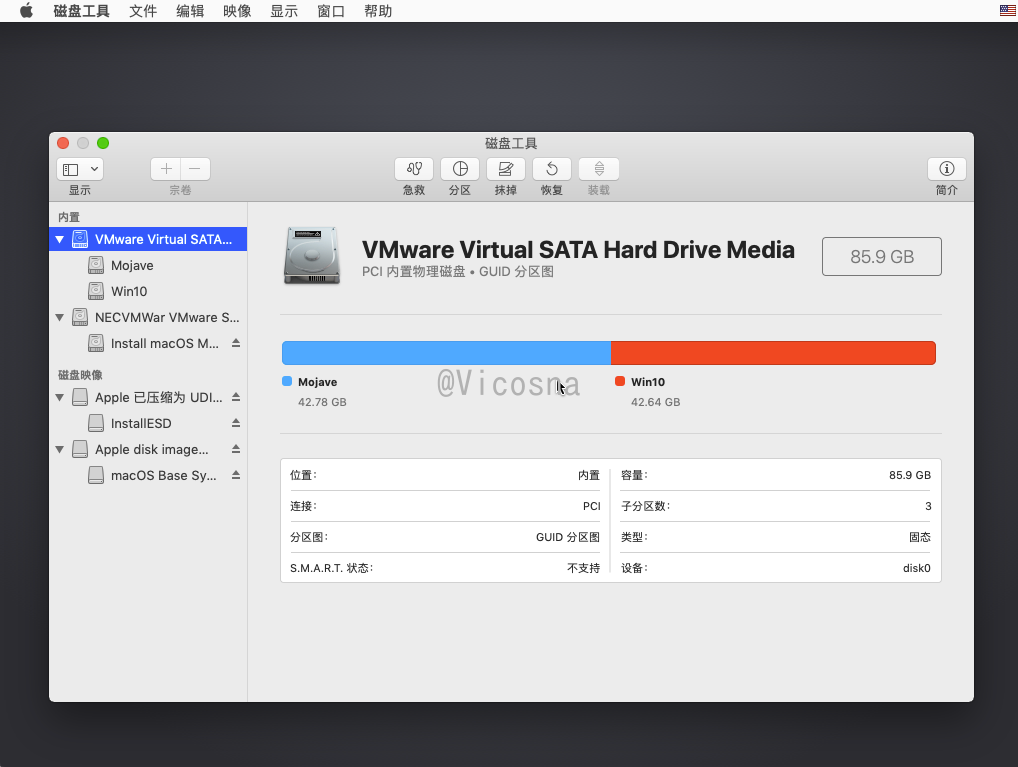
Task: Click the VMware Virtual SATA Hard Drive Media title
Action: pyautogui.click(x=578, y=250)
